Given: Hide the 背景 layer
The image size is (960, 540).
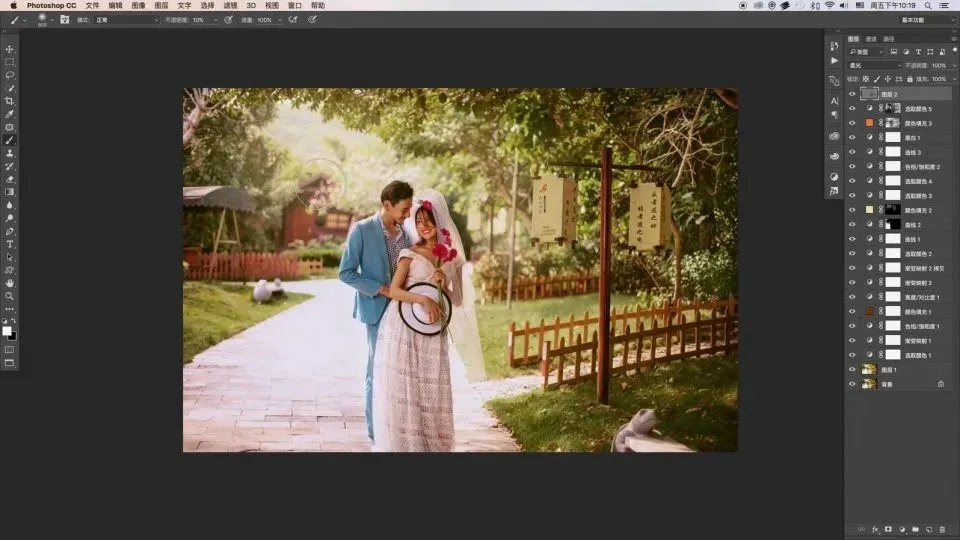Looking at the screenshot, I should tap(852, 384).
